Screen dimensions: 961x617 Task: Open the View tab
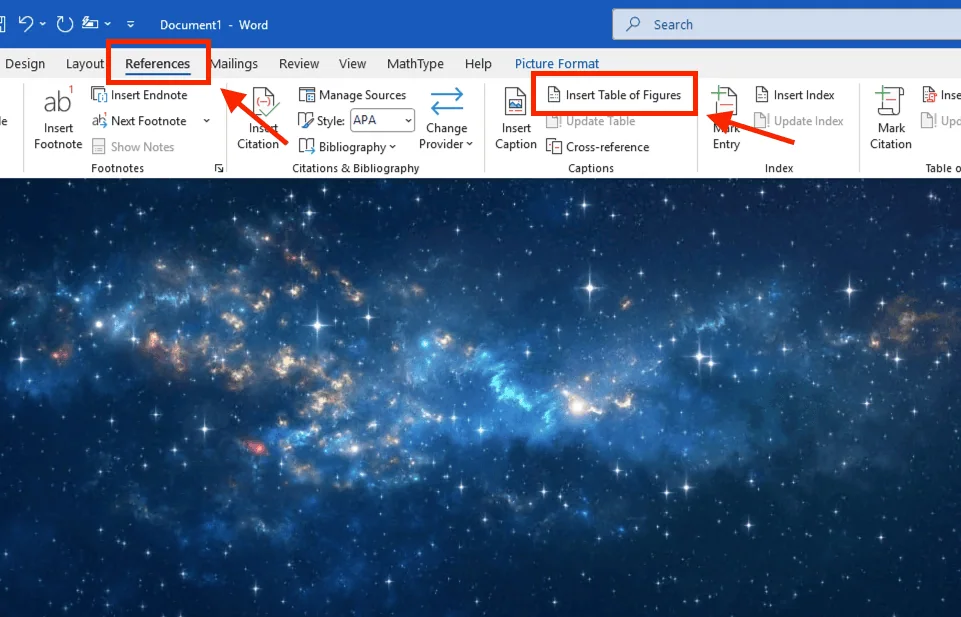click(x=352, y=64)
